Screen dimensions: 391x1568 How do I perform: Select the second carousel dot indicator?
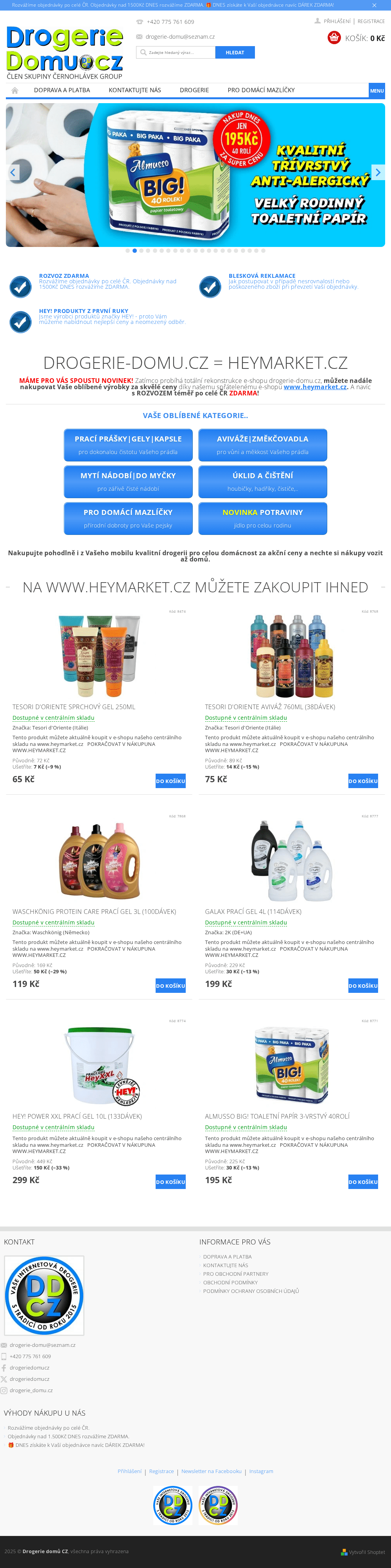pos(135,251)
